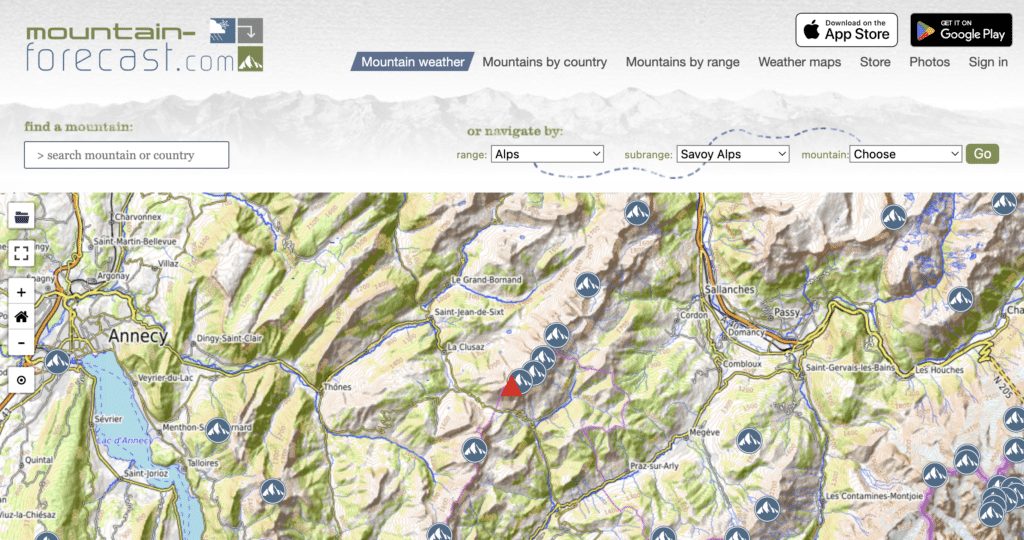The width and height of the screenshot is (1024, 540).
Task: Zoom out of the map
Action: [22, 342]
